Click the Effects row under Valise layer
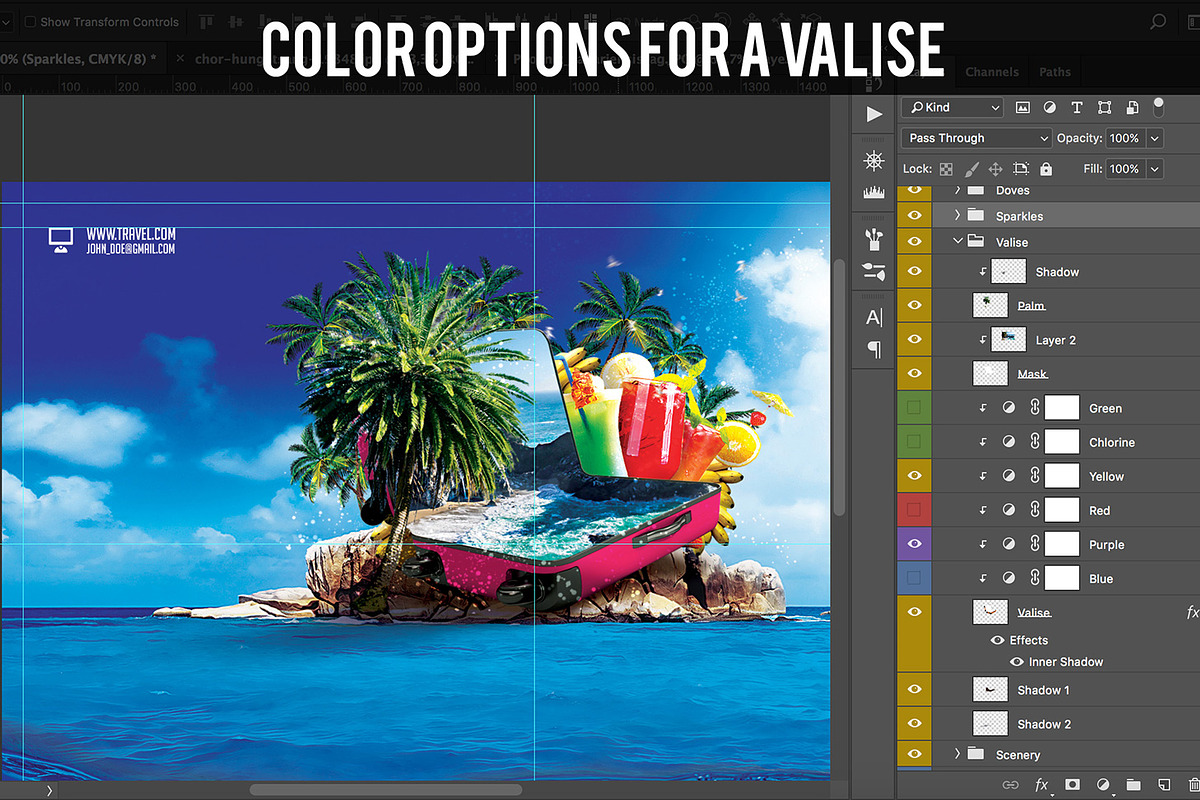Screen dimensions: 1200x800 click(x=1028, y=640)
